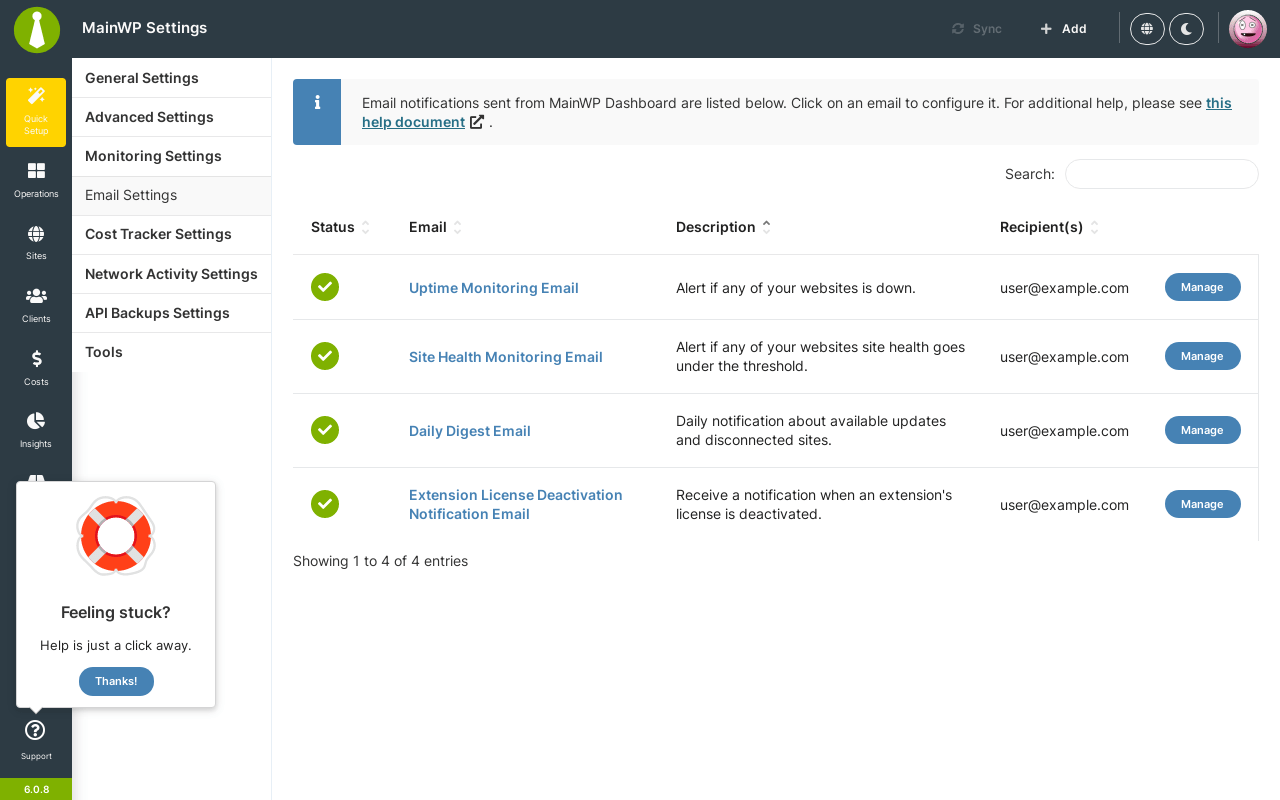Click the MainWP logo icon

click(x=37, y=29)
